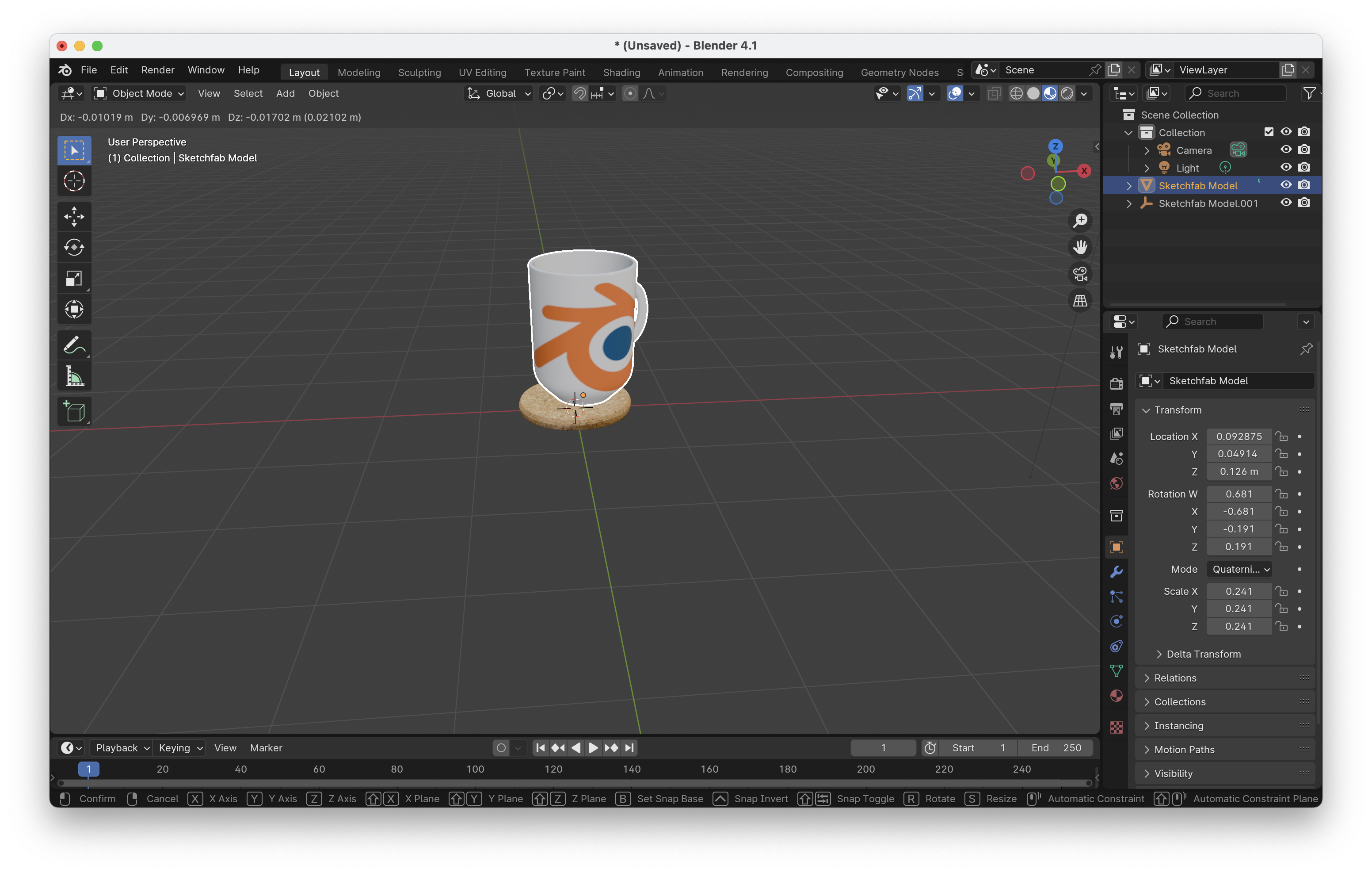Open the Material properties tab
This screenshot has height=873, width=1372.
(x=1116, y=696)
